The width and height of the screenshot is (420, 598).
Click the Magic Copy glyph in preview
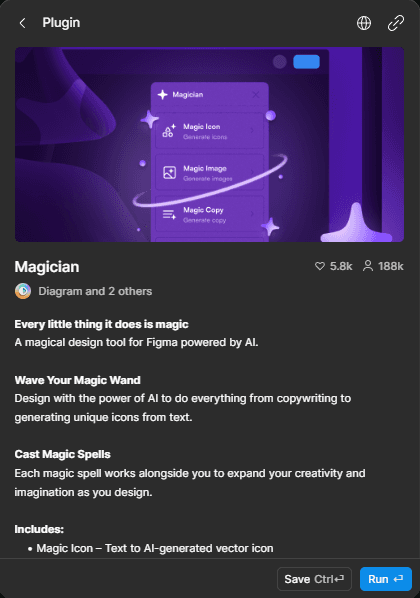[169, 215]
